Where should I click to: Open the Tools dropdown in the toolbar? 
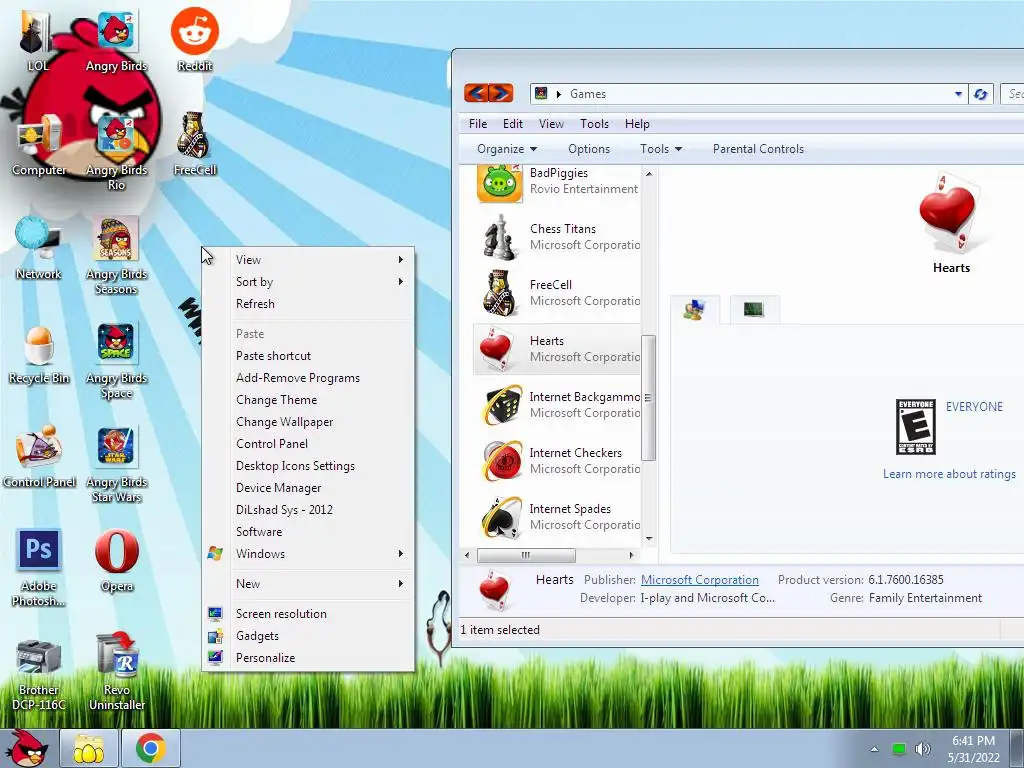[661, 149]
